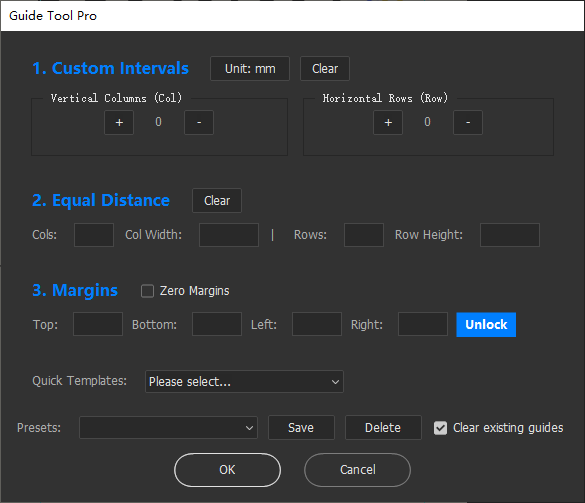This screenshot has height=503, width=585.
Task: Focus the Right margin field
Action: click(423, 324)
